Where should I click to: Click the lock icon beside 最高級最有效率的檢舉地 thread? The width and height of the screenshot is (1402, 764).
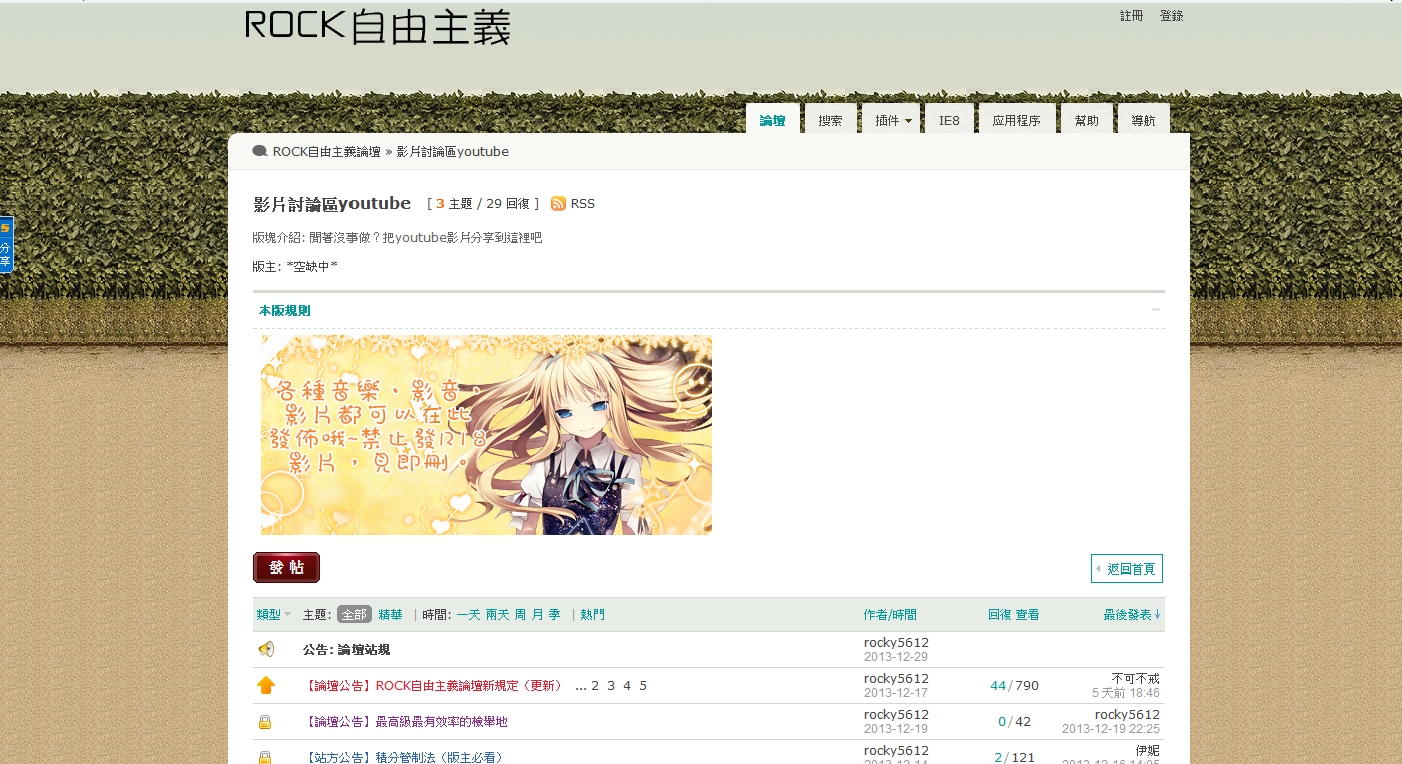point(265,722)
